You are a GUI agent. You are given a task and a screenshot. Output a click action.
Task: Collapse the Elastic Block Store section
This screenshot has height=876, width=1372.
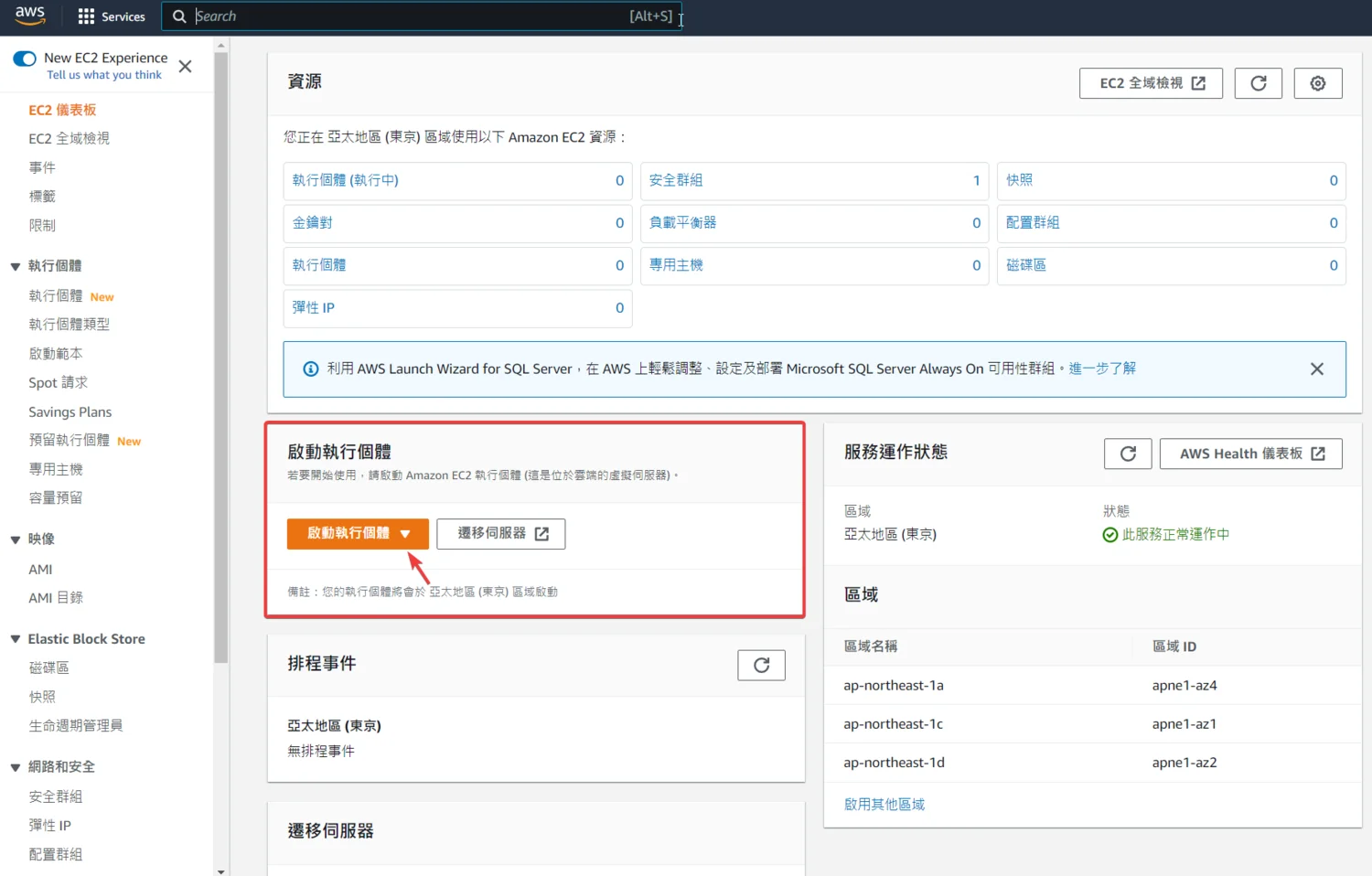(16, 639)
